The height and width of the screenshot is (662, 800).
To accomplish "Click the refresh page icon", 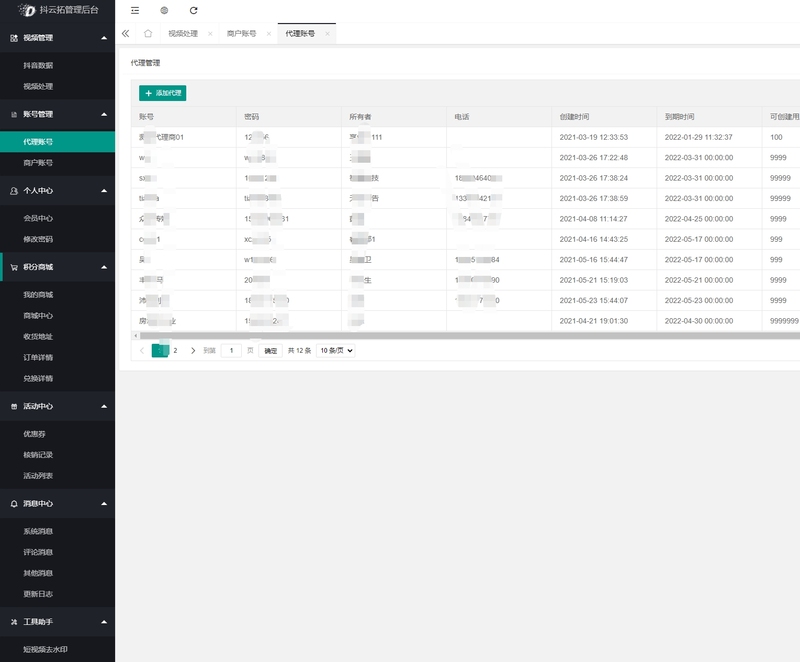I will tap(194, 10).
